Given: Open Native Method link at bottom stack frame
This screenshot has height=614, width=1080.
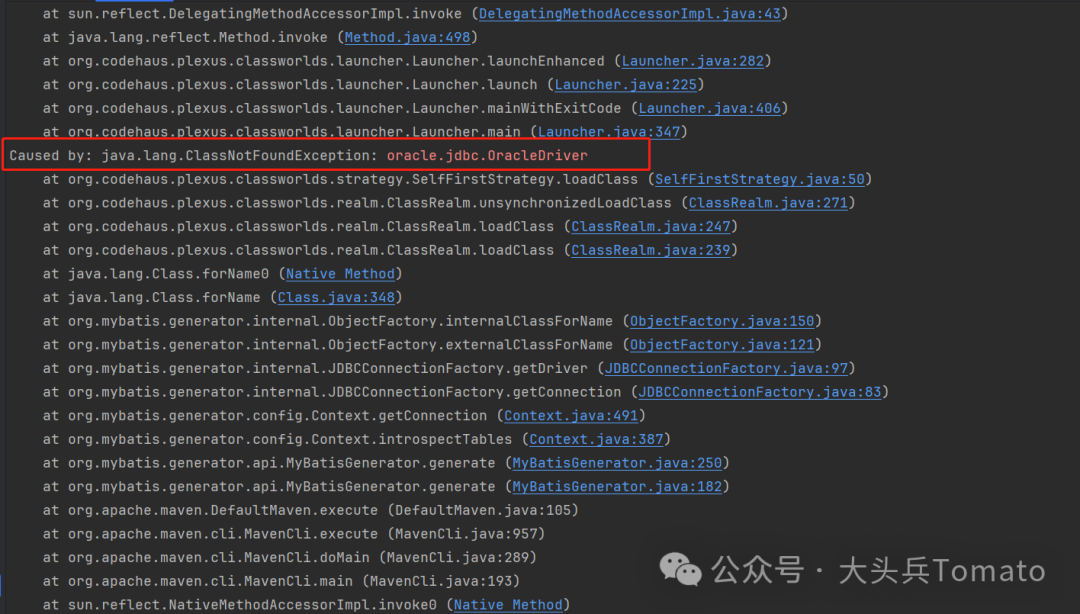Looking at the screenshot, I should tap(508, 603).
